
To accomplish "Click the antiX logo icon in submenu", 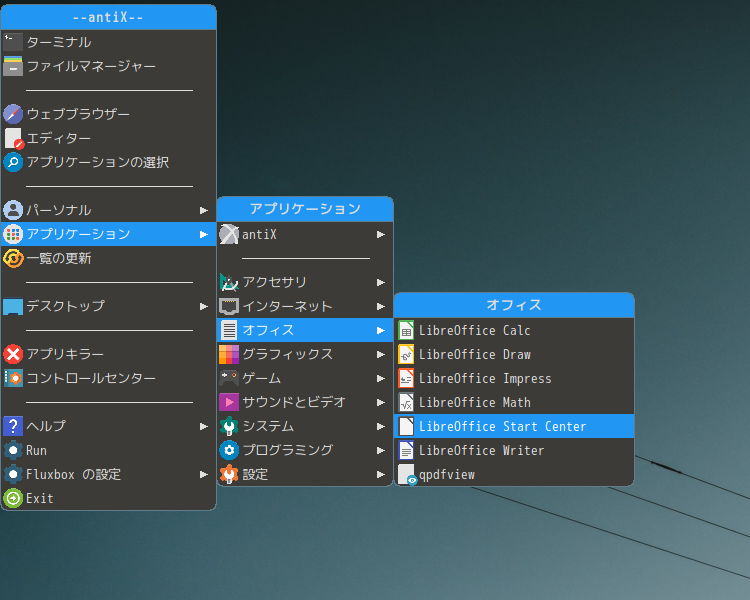I will 229,234.
